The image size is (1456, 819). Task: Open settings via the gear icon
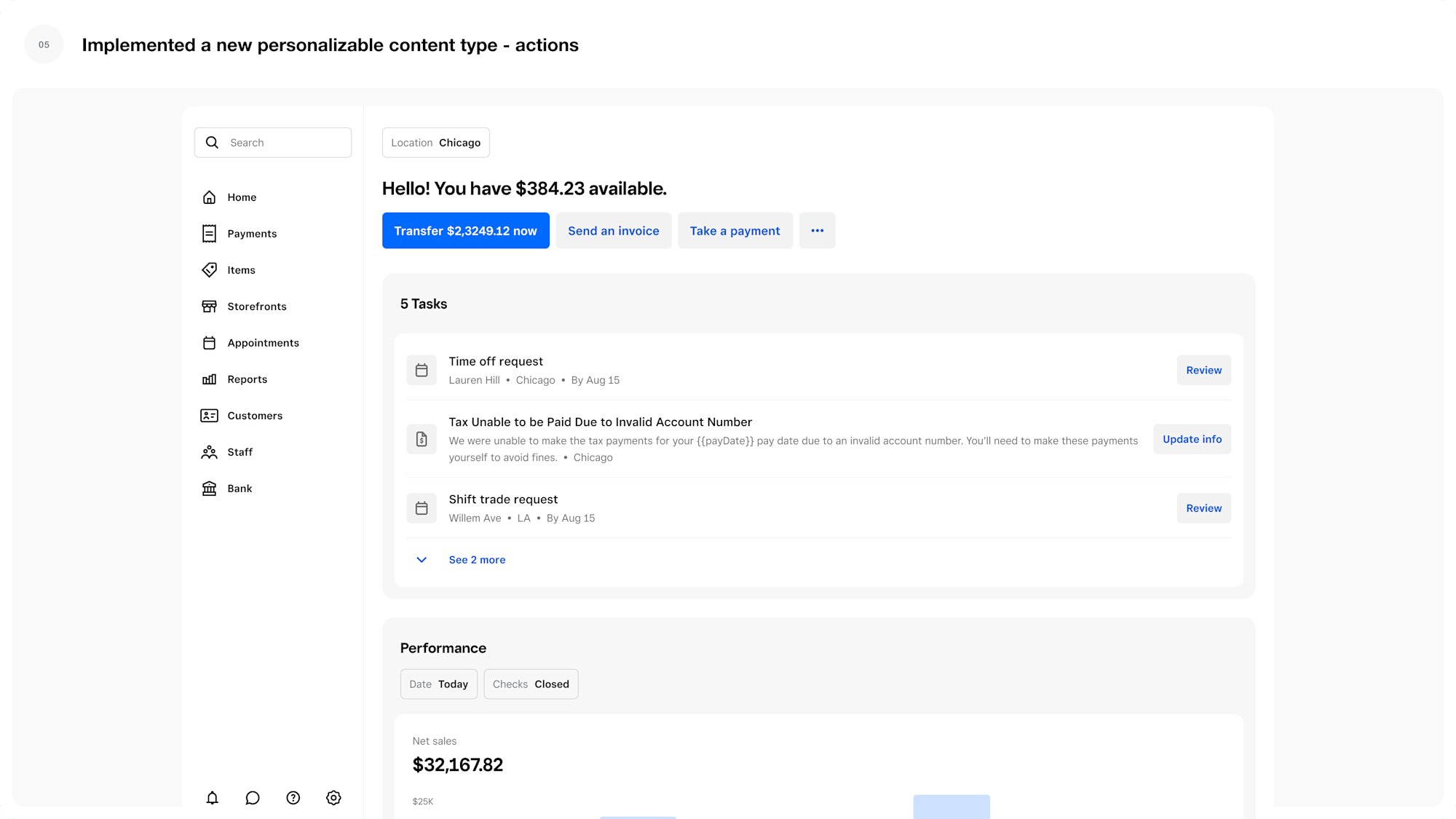click(333, 798)
